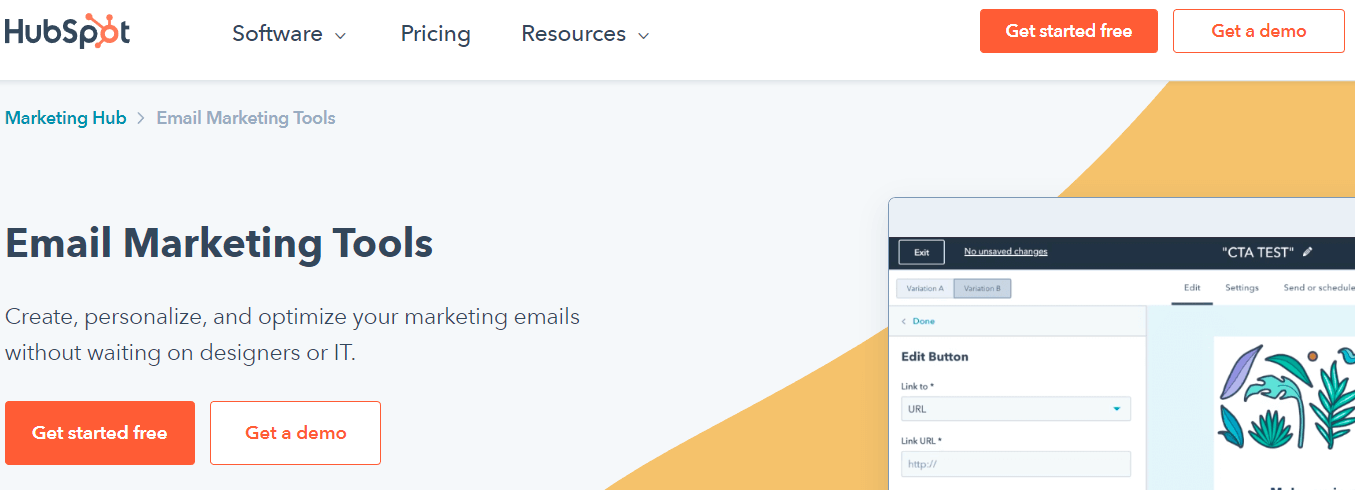The height and width of the screenshot is (490, 1355).
Task: Click "Get started free" in the header
Action: pos(1068,31)
